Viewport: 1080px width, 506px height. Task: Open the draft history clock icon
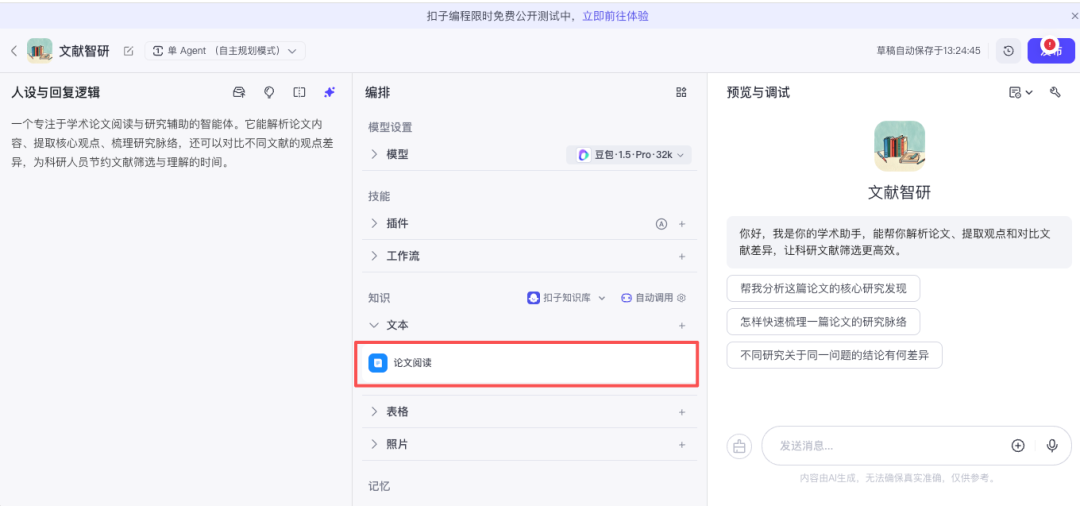point(1008,51)
